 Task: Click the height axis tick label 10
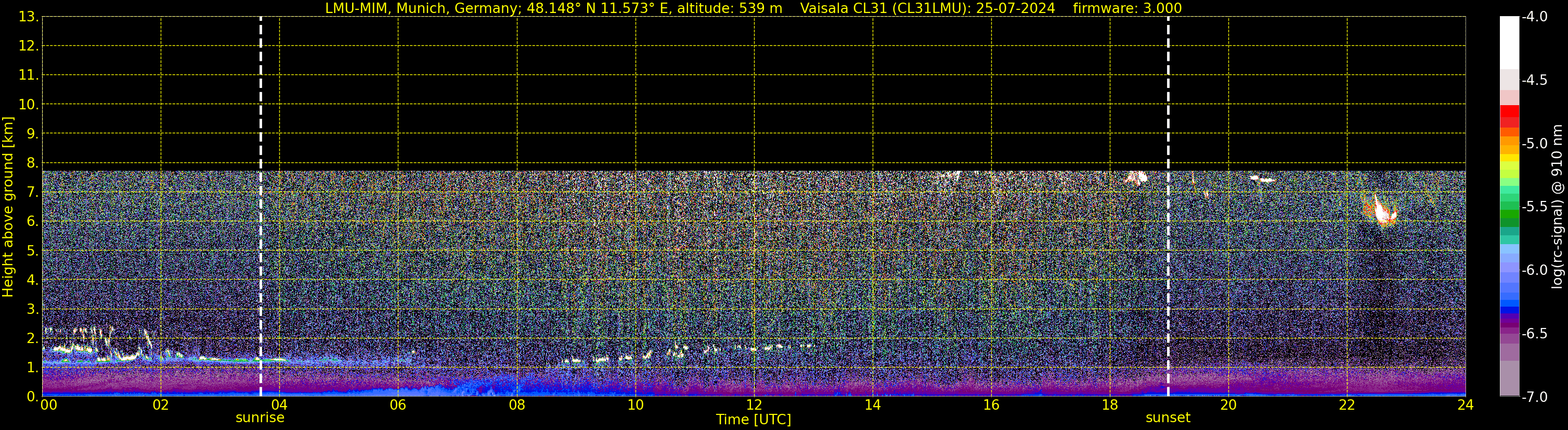pyautogui.click(x=28, y=105)
